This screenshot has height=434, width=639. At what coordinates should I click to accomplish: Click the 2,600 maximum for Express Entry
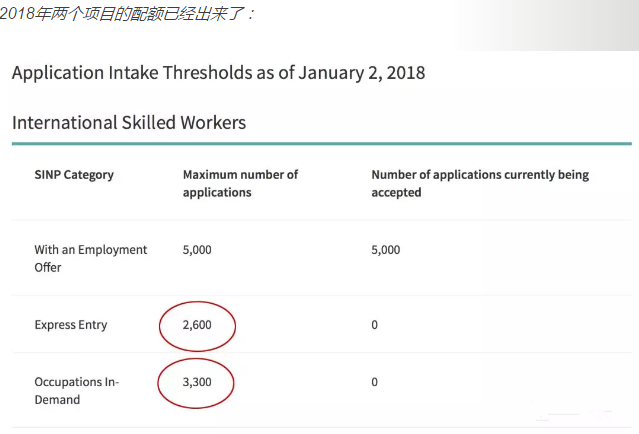click(197, 325)
